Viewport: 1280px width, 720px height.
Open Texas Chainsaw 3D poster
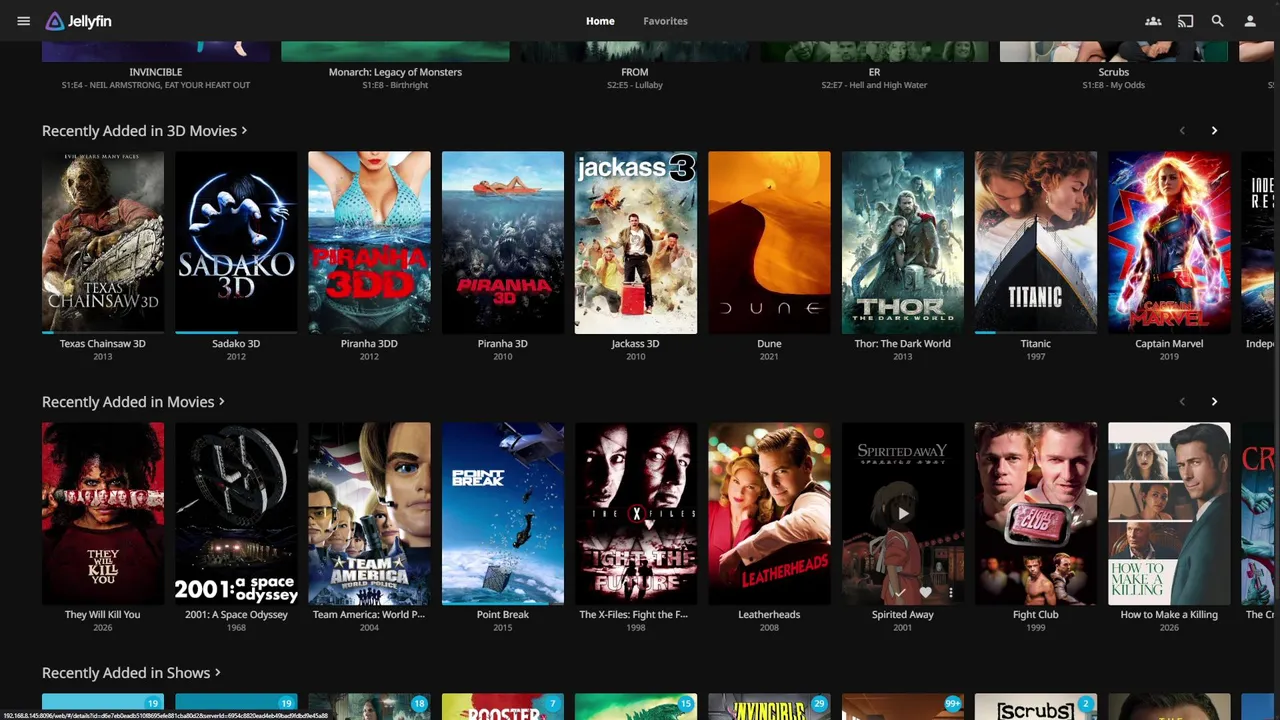point(103,242)
